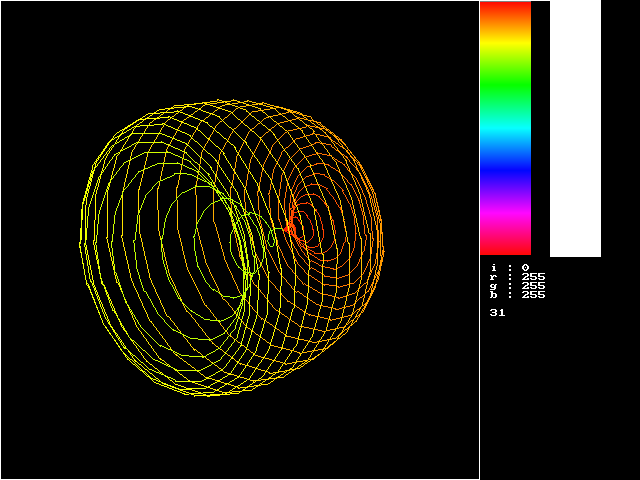
Task: Click the number 31 below the color values
Action: click(497, 313)
